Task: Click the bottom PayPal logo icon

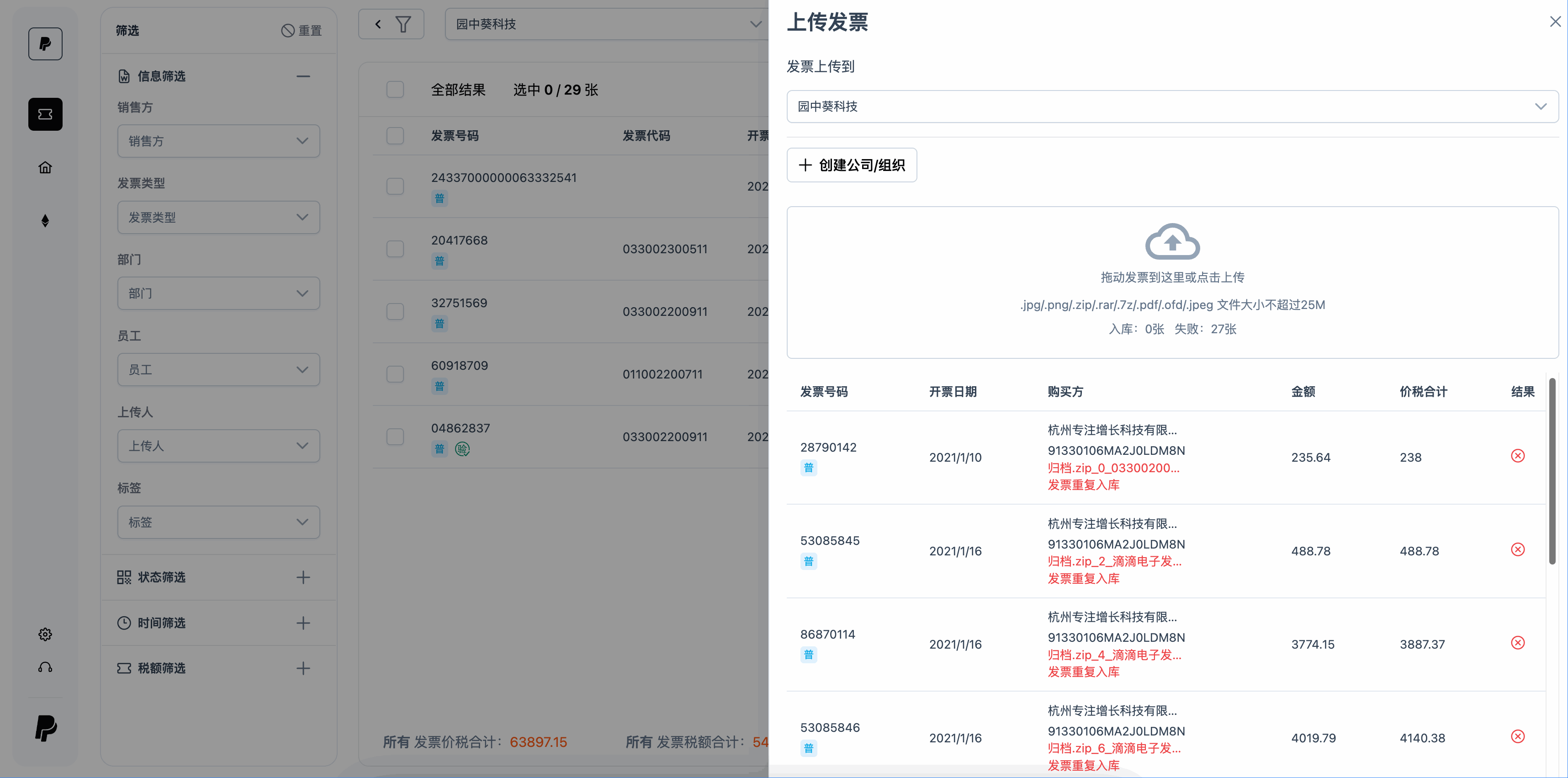Action: [46, 728]
